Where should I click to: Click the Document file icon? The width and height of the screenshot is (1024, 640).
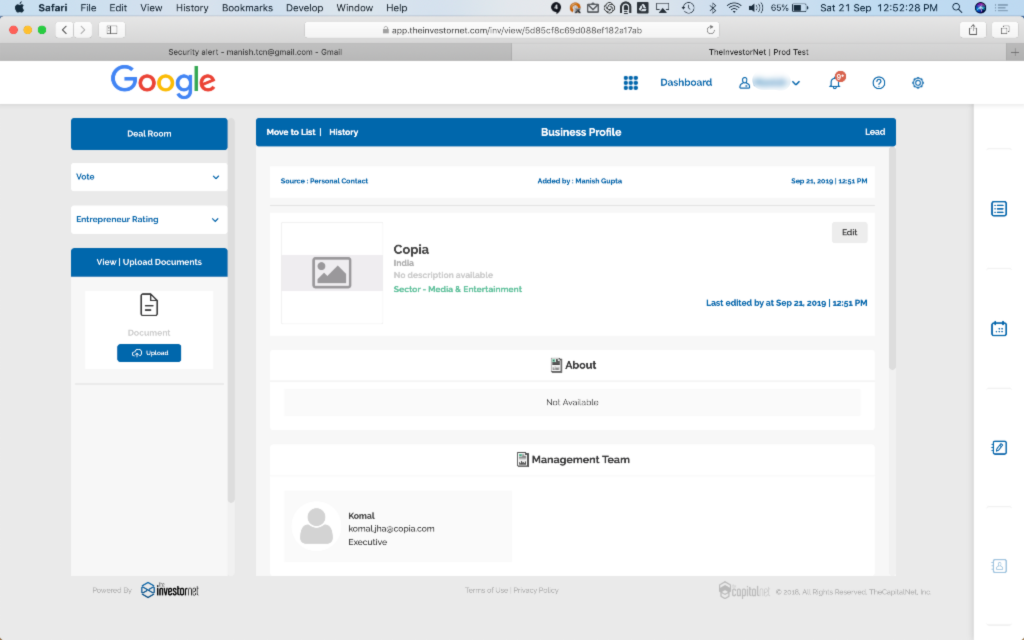[x=149, y=305]
